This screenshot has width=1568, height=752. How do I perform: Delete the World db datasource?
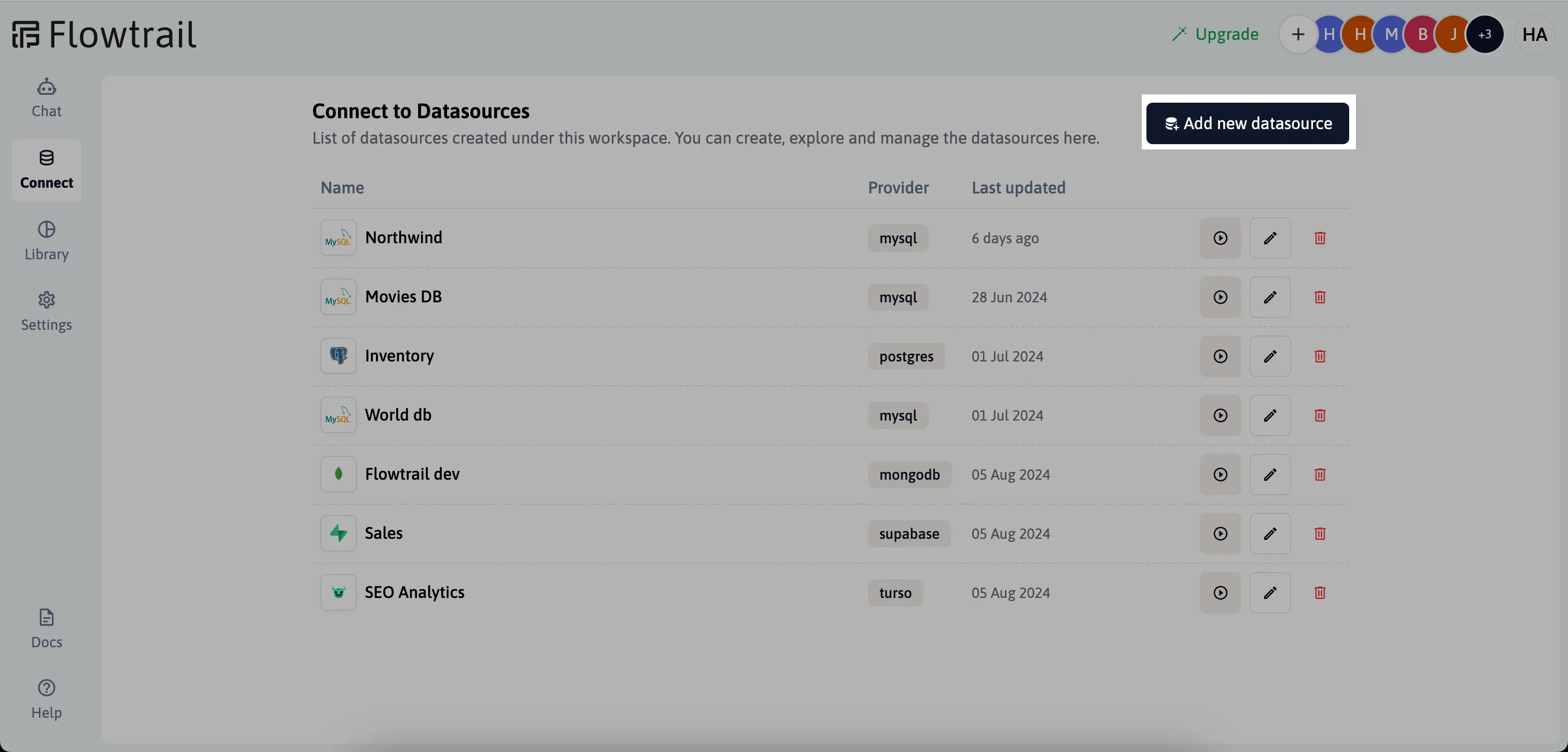click(x=1320, y=415)
